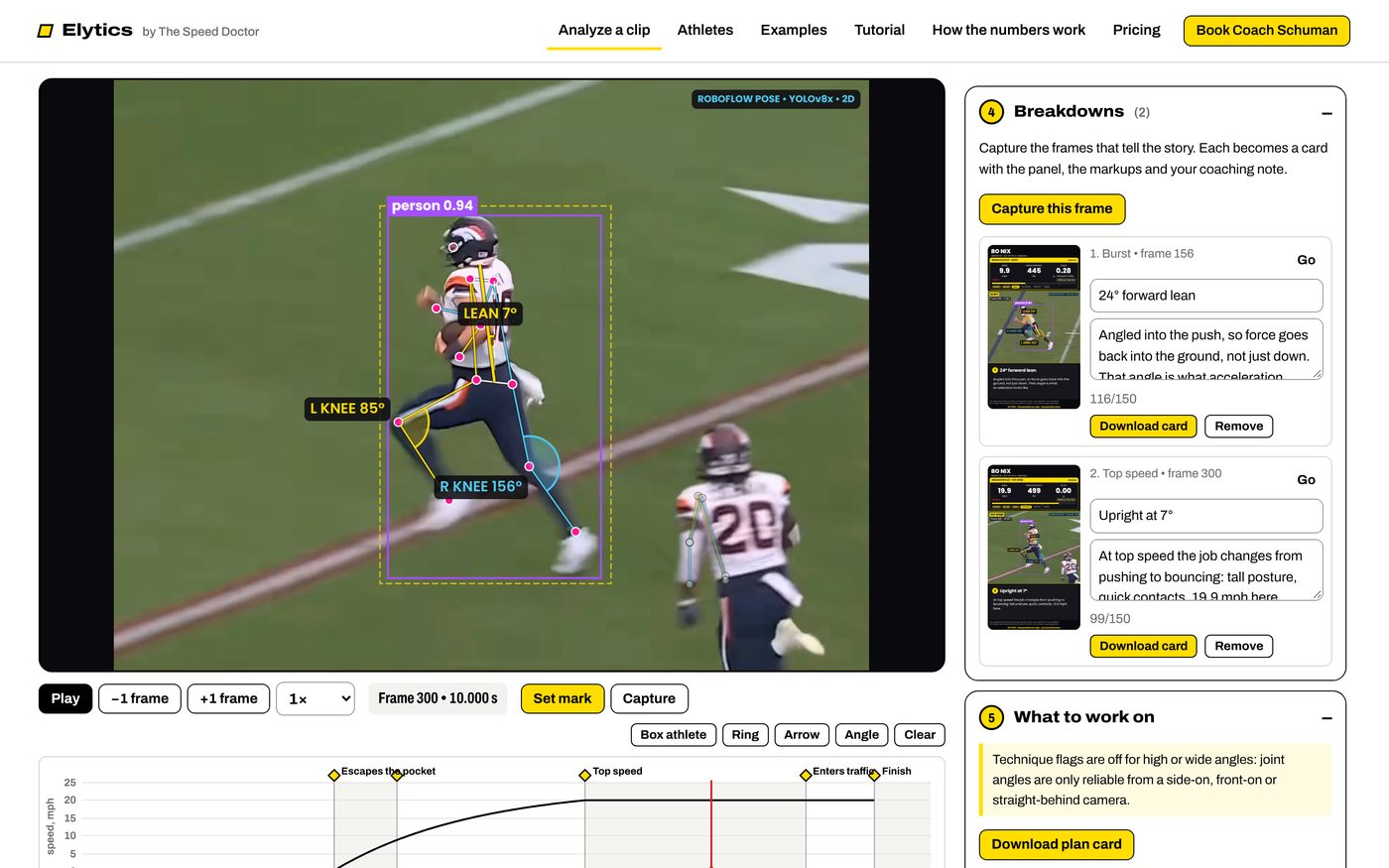1389x868 pixels.
Task: Click the Finish timeline marker
Action: [x=874, y=775]
